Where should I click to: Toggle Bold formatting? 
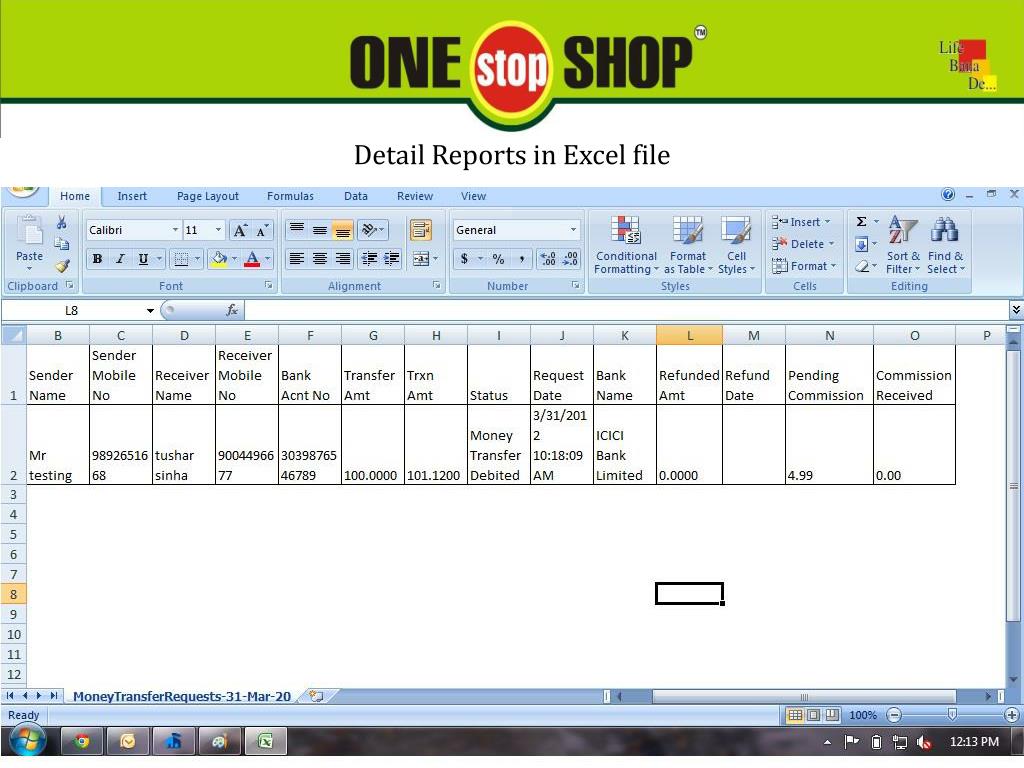[x=97, y=259]
